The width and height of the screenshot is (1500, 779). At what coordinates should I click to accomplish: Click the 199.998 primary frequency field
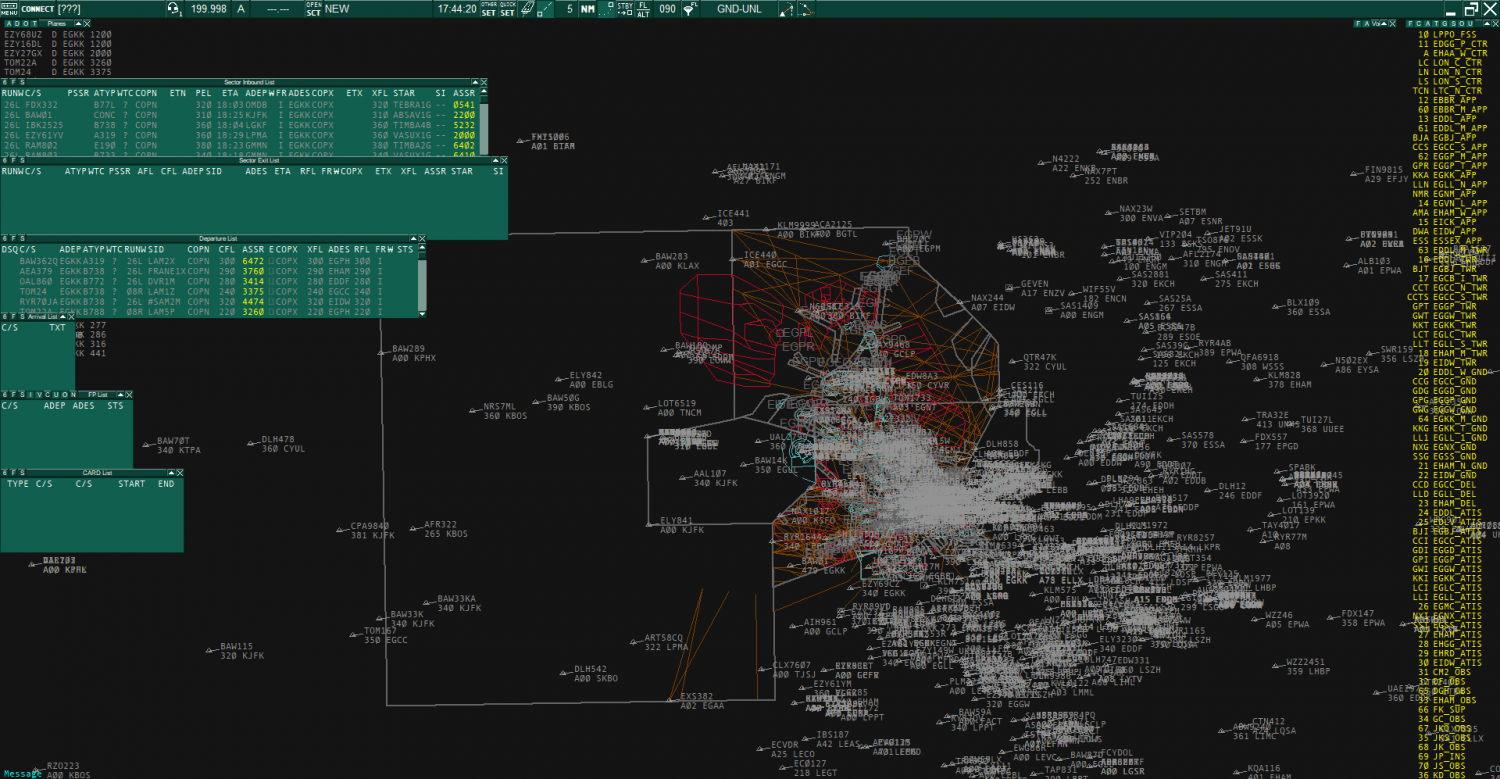(209, 9)
